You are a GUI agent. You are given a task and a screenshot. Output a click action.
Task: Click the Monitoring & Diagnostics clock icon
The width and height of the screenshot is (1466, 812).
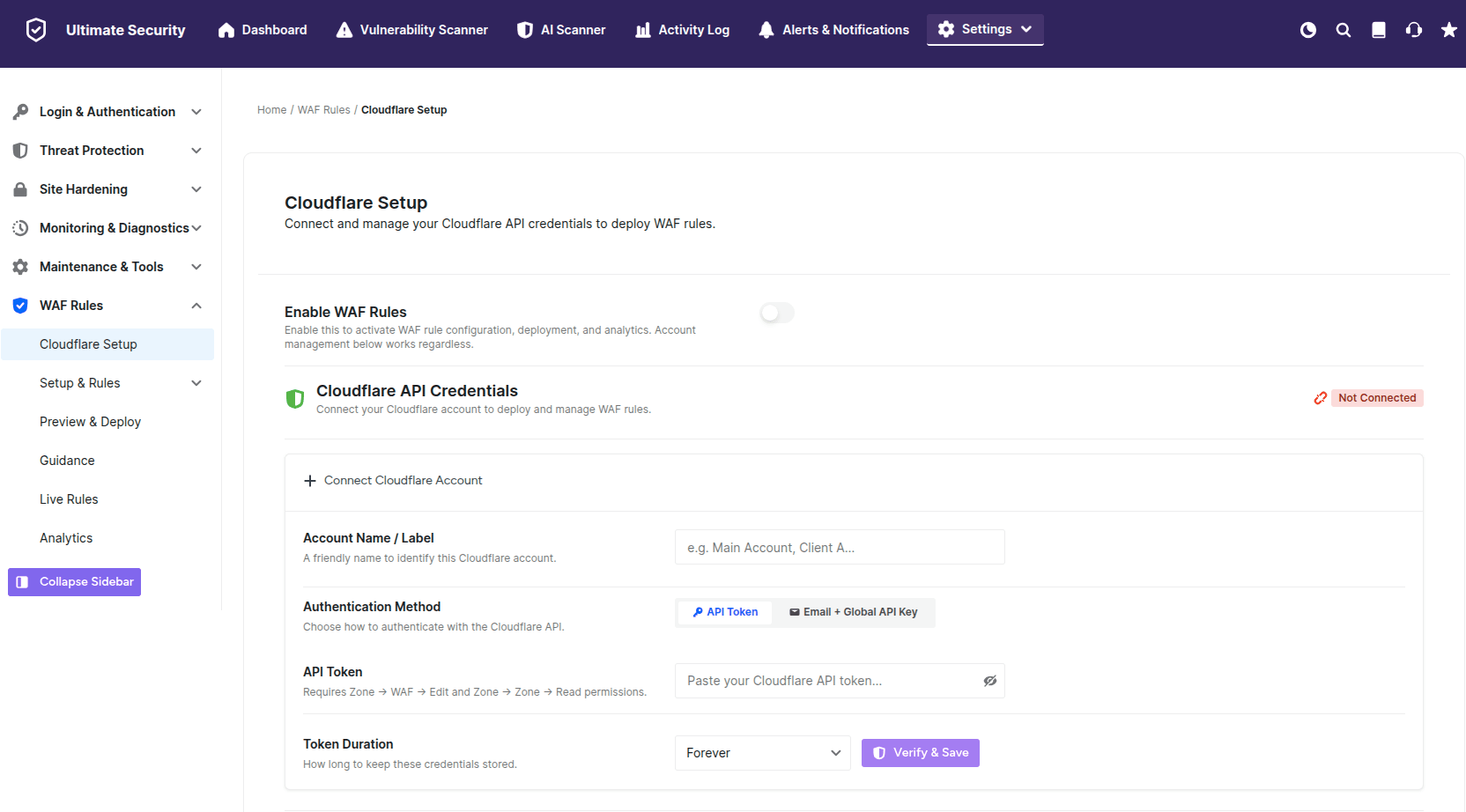pos(20,228)
